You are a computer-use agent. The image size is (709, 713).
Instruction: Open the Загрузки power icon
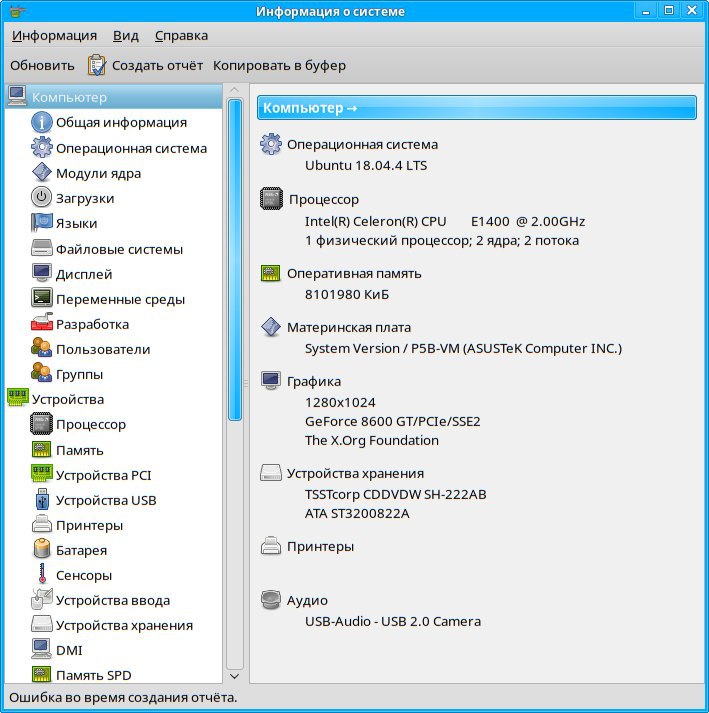pos(41,197)
